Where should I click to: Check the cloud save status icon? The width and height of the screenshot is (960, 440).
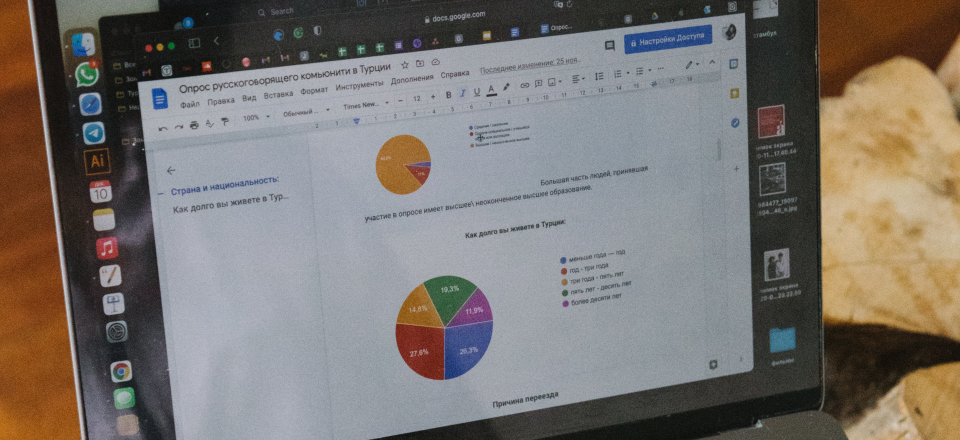point(435,62)
